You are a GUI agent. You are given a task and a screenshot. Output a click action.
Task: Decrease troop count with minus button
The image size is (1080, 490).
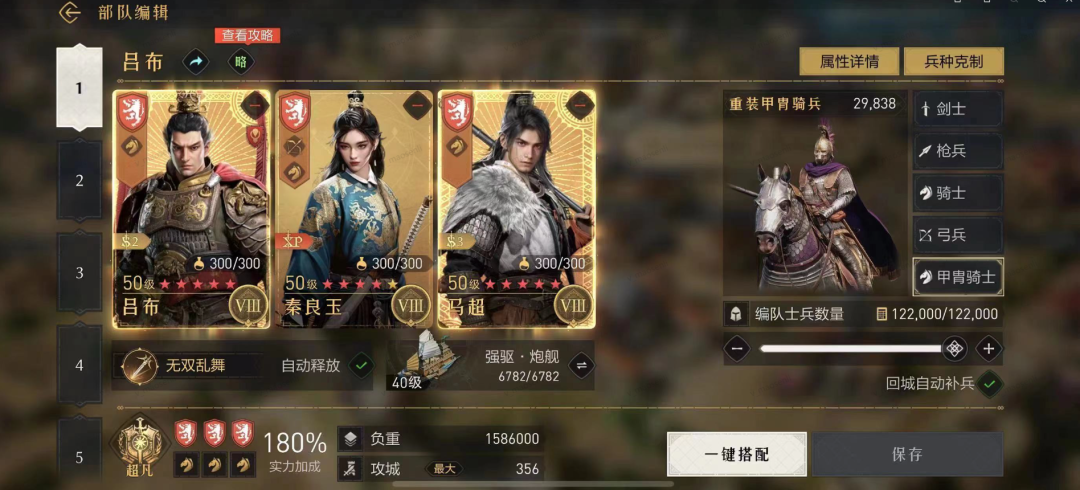tap(736, 349)
